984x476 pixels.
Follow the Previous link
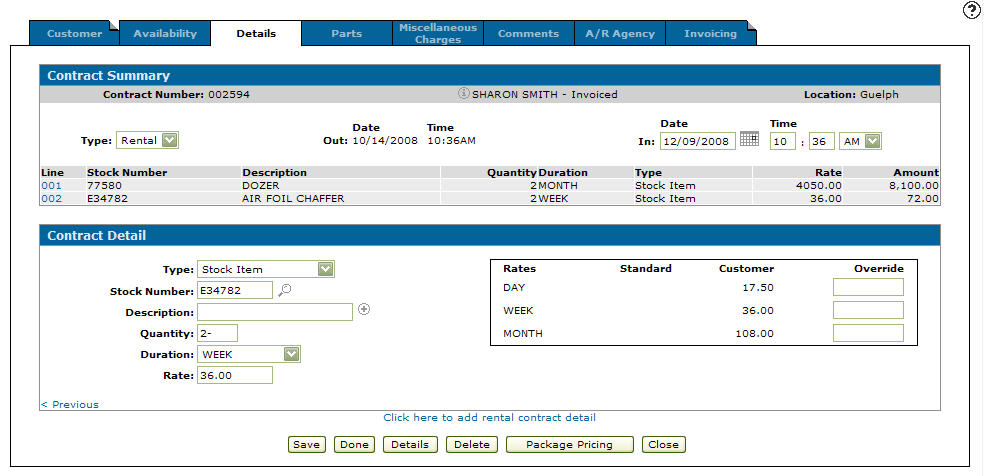(x=70, y=404)
